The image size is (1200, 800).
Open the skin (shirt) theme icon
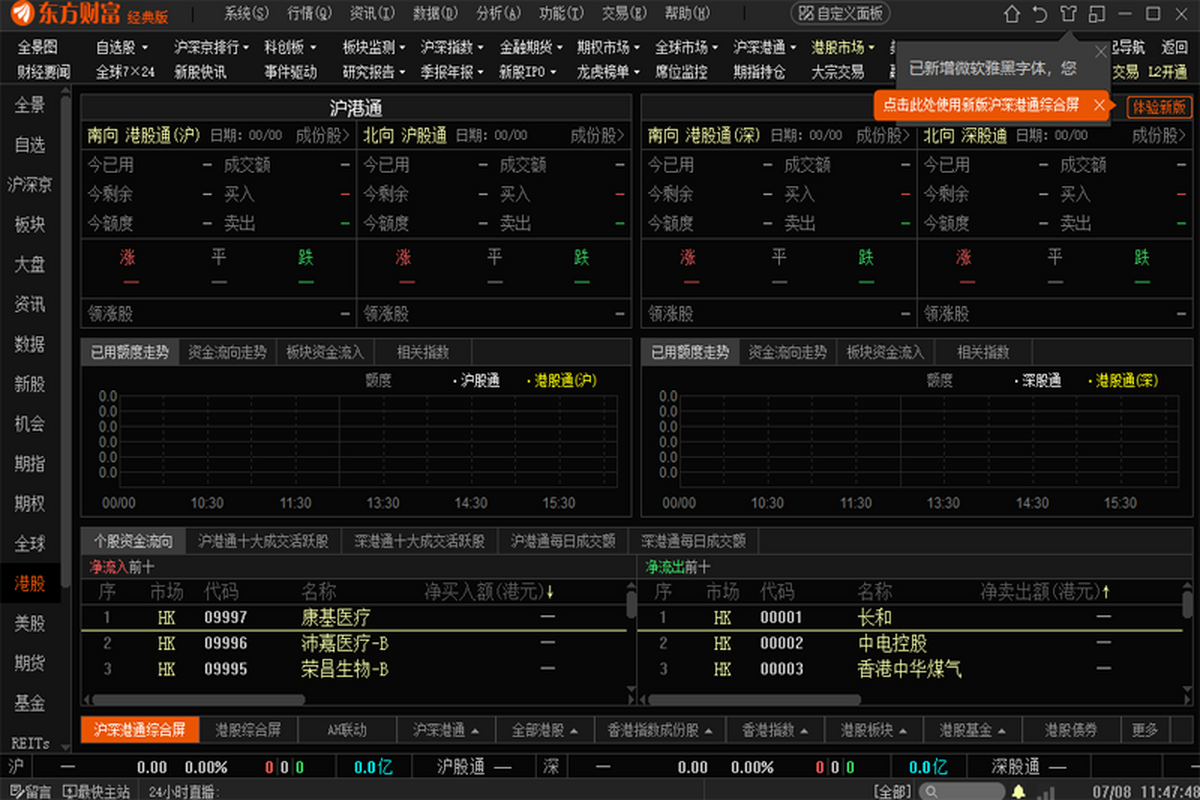coord(1068,14)
